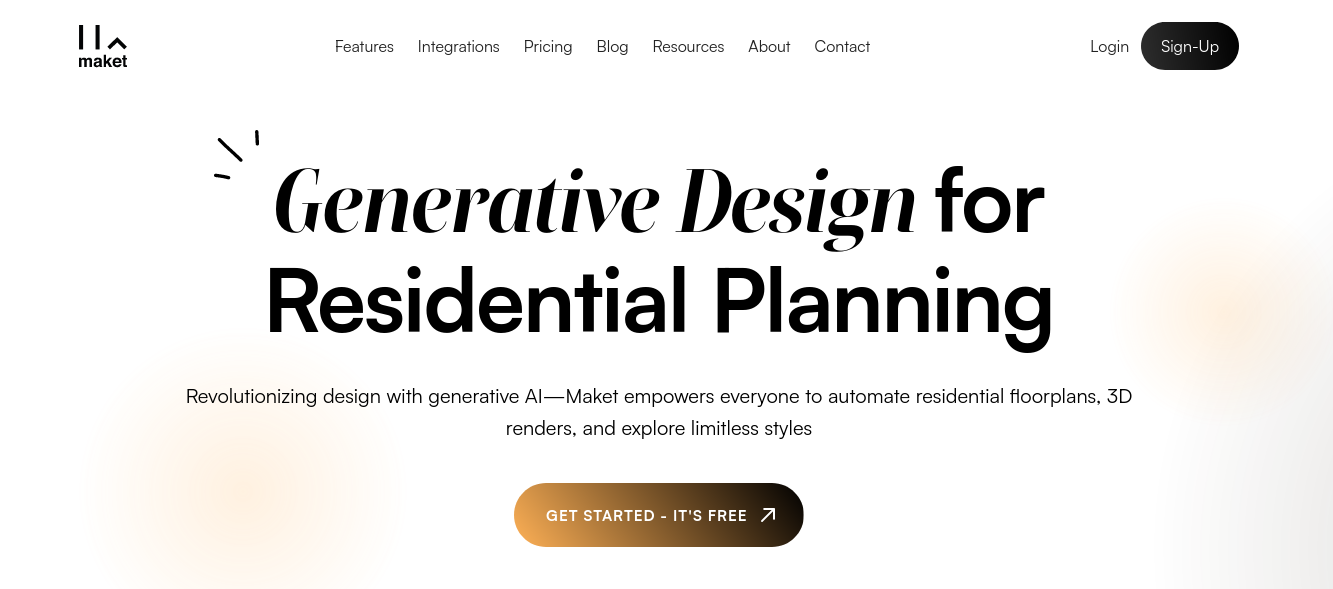
Task: Click the GET STARTED - IT'S FREE button
Action: (x=659, y=514)
